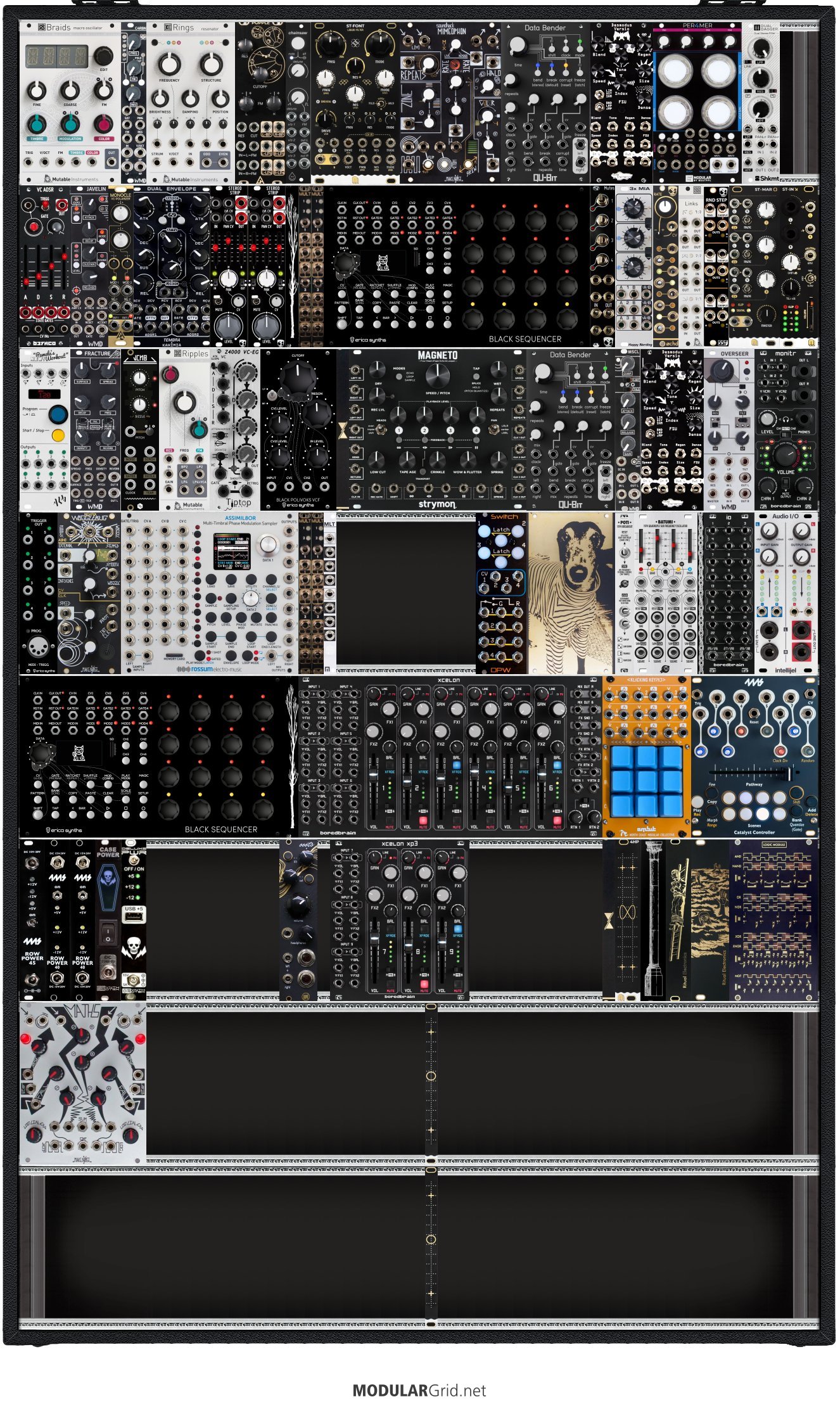Click the WMD logo on the Fracture module
The image size is (840, 1404).
[95, 506]
